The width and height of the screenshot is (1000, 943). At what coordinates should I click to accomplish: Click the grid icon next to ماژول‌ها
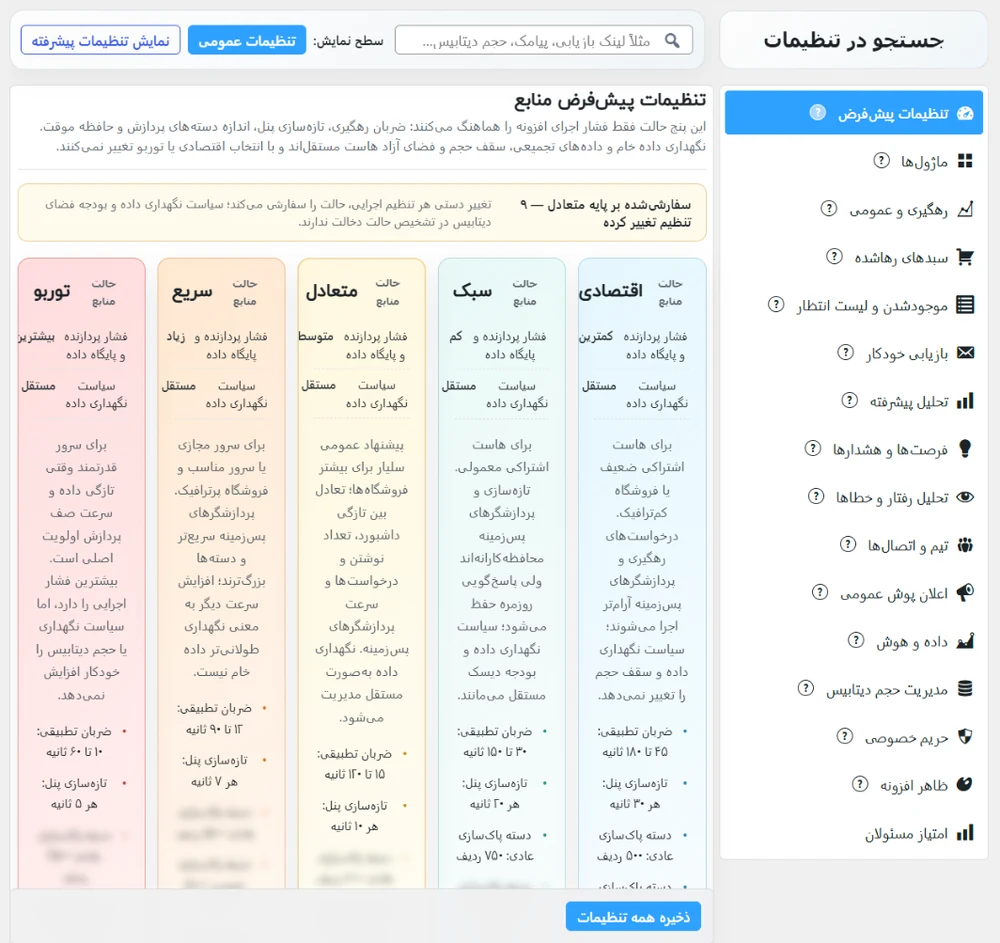[x=965, y=161]
